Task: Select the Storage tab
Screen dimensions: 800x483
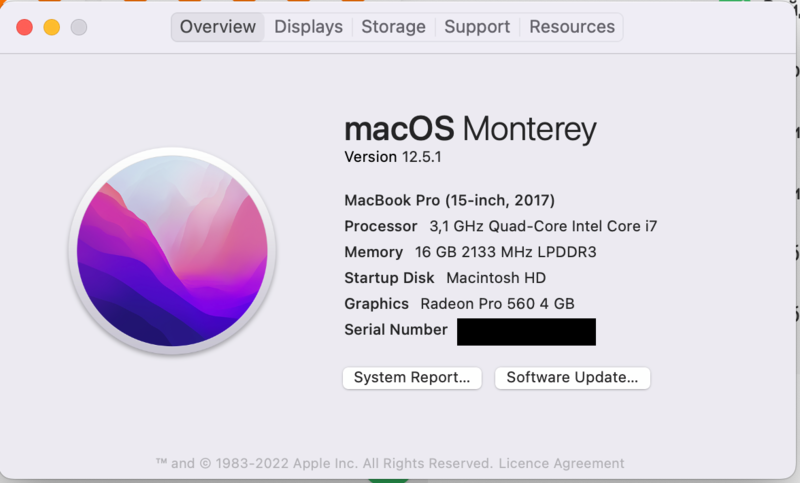Action: 393,27
